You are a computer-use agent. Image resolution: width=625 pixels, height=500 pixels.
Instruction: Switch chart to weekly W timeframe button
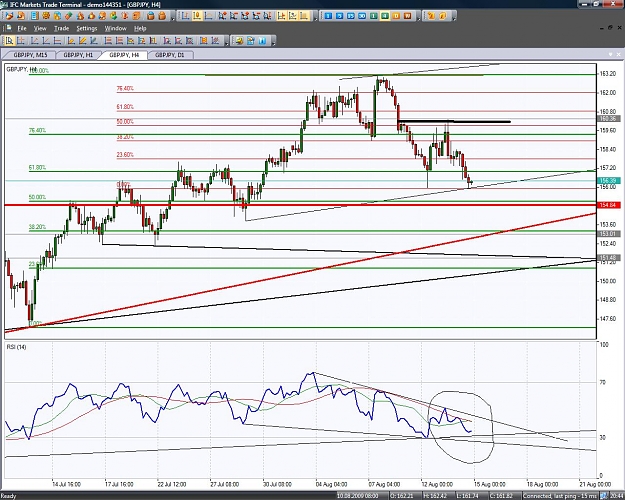pyautogui.click(x=407, y=16)
